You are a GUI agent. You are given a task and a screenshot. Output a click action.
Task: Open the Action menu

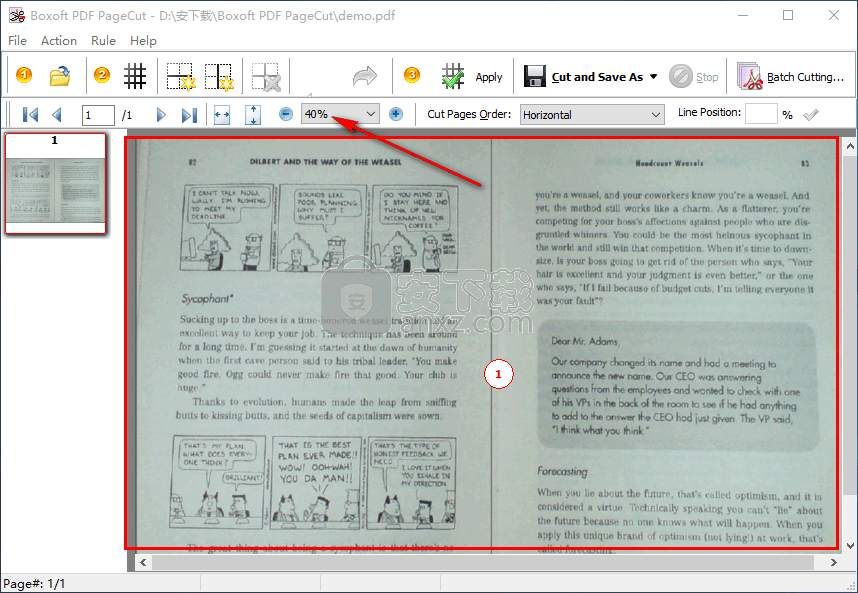(58, 41)
